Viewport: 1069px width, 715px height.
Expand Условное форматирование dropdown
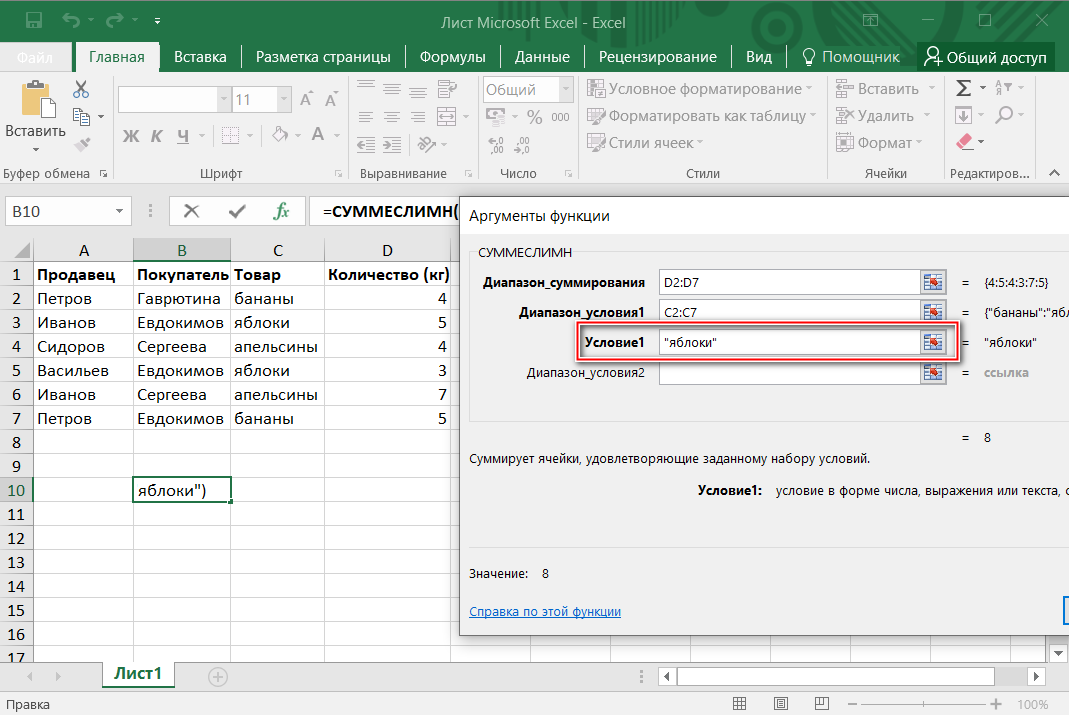[809, 89]
